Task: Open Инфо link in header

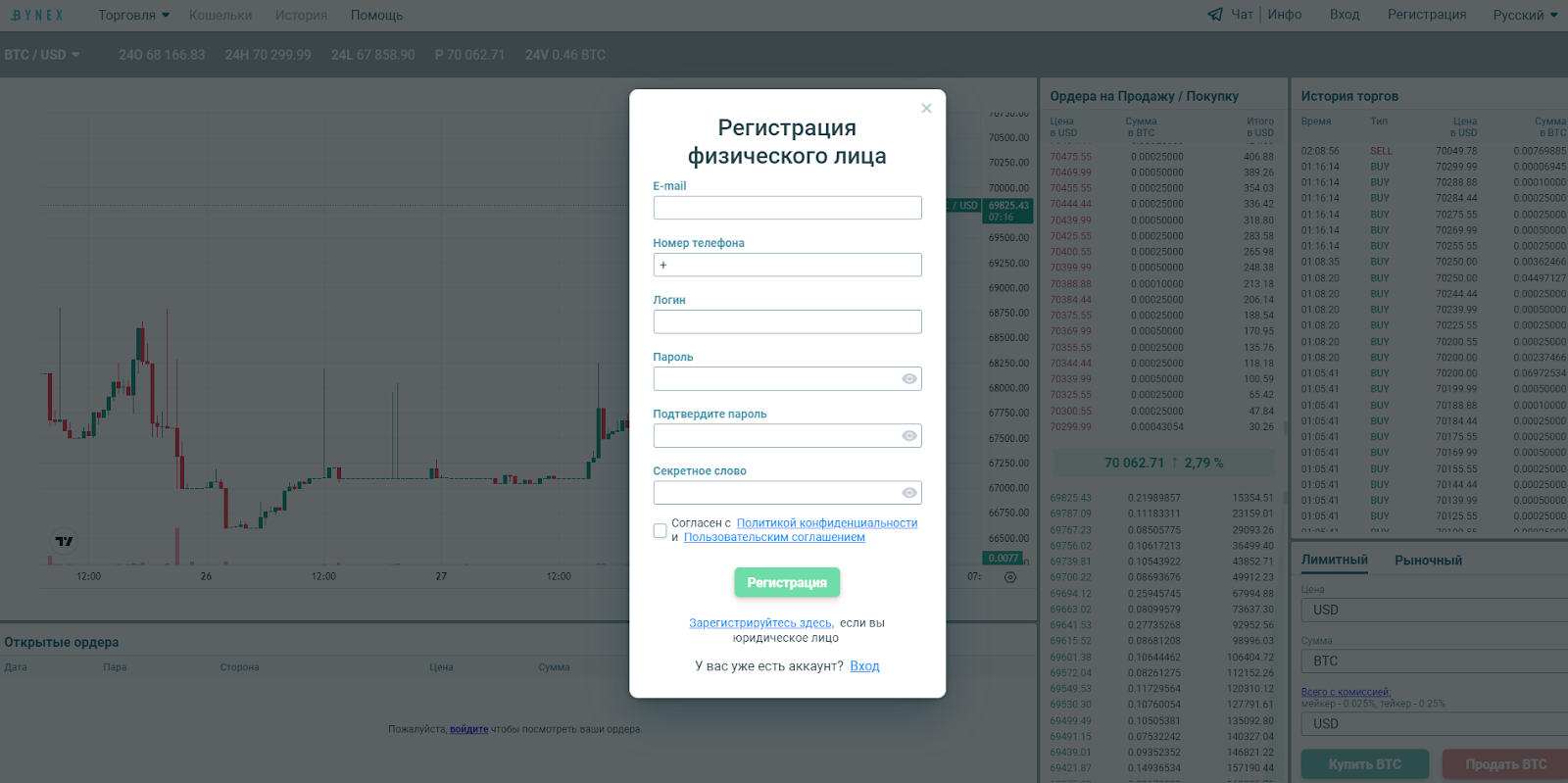Action: (x=1285, y=15)
